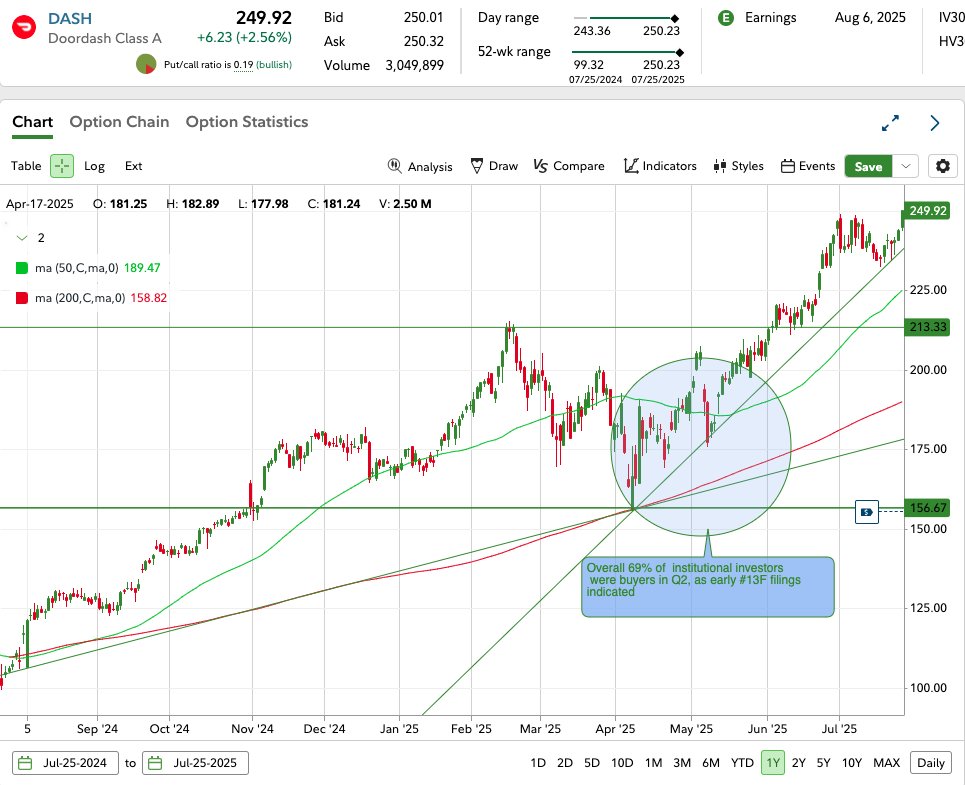Toggle Table view
The width and height of the screenshot is (965, 785).
26,166
